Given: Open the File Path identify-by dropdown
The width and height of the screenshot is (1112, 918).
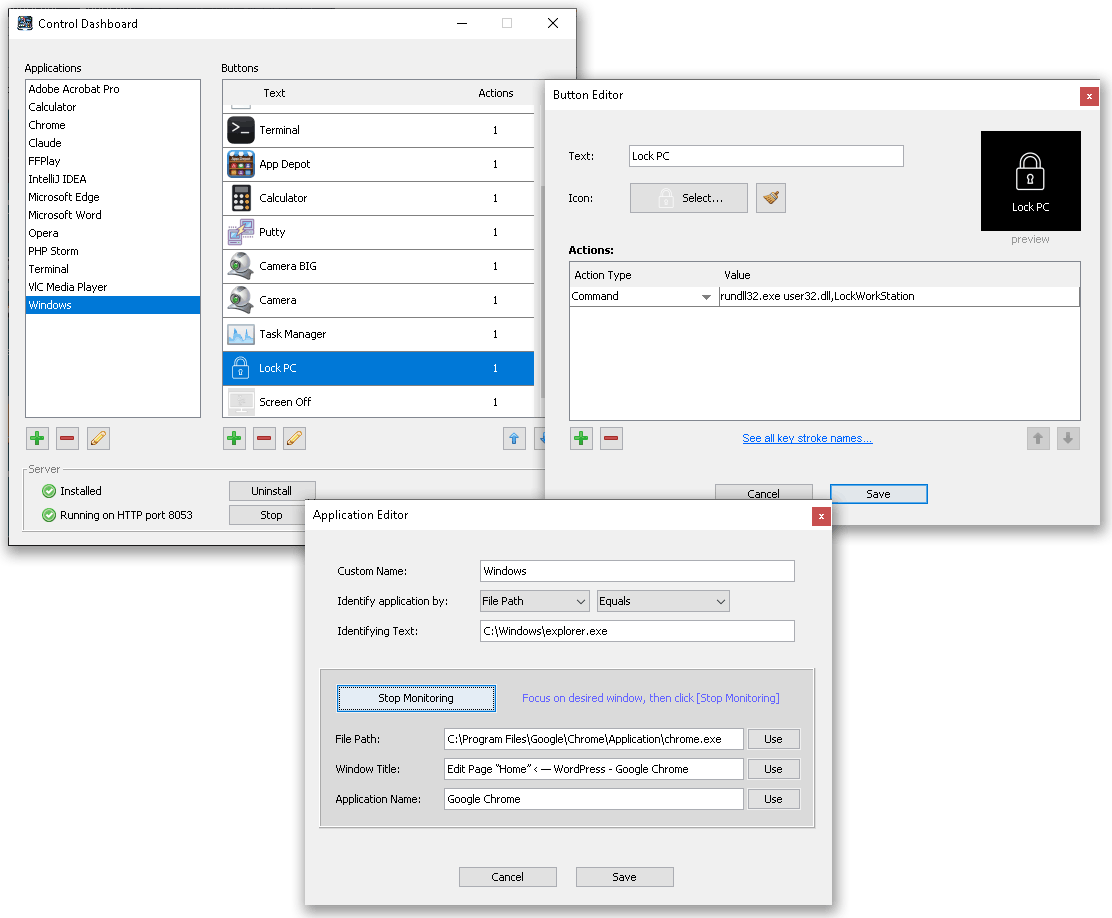Looking at the screenshot, I should point(534,601).
